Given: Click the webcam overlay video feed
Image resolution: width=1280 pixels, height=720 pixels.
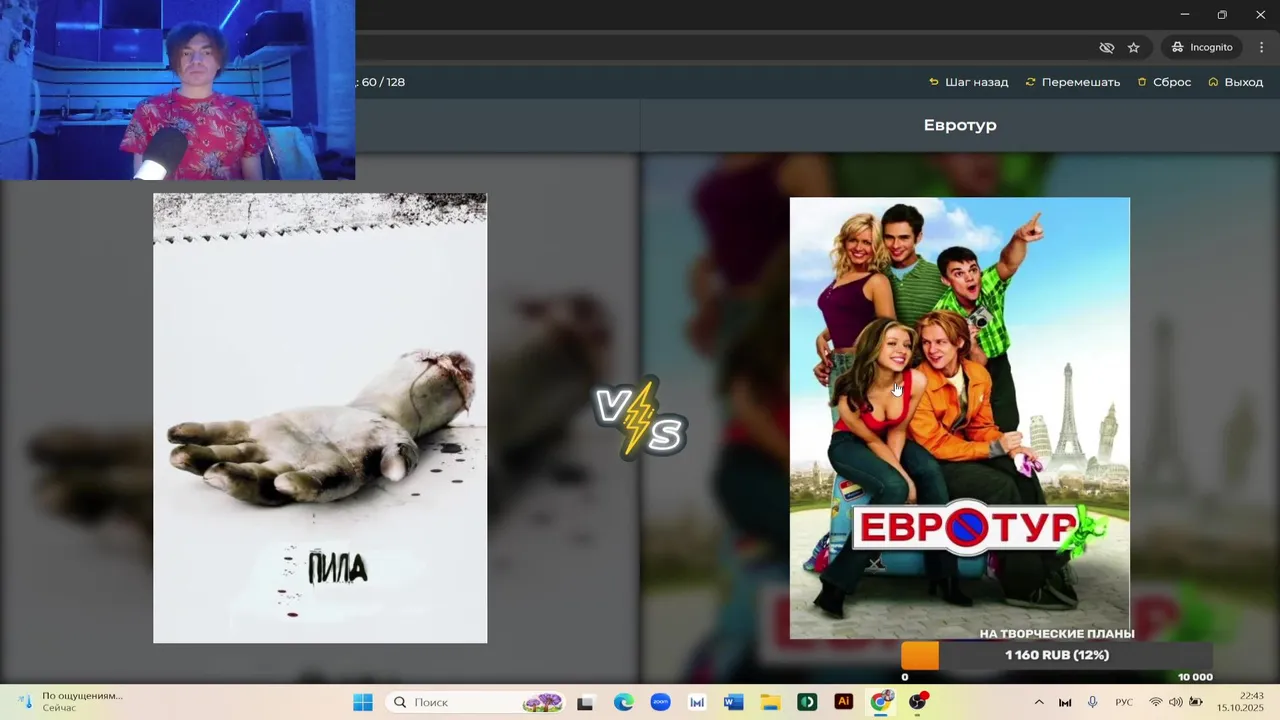Looking at the screenshot, I should (177, 90).
